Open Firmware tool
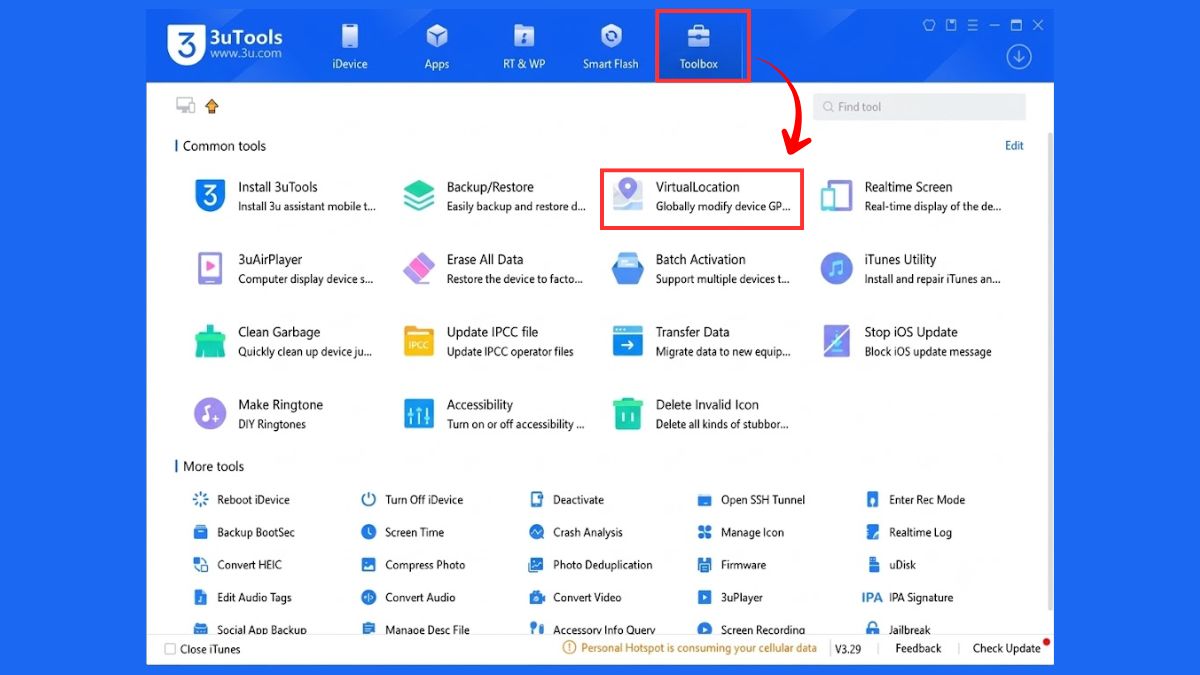Screen dimensions: 1200x675 pyautogui.click(x=731, y=565)
